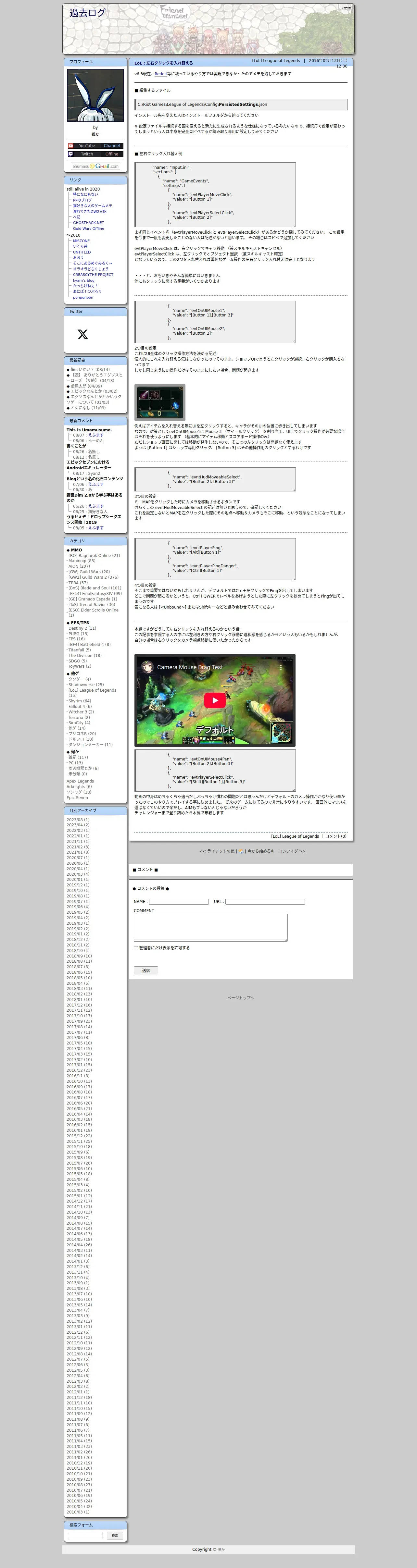This screenshot has height=1568, width=417.
Task: Play the Camera Mouse Drag Test video
Action: [x=214, y=700]
